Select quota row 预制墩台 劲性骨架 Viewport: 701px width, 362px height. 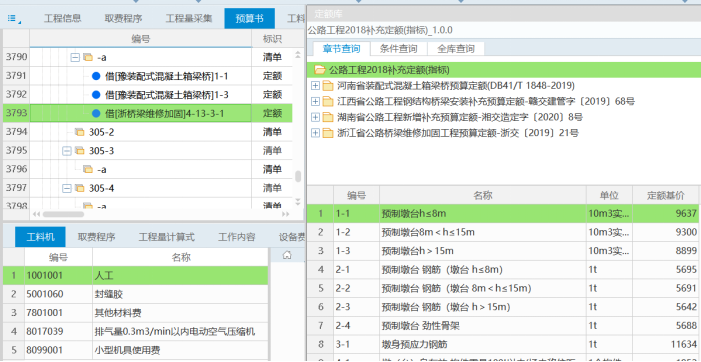(x=503, y=326)
